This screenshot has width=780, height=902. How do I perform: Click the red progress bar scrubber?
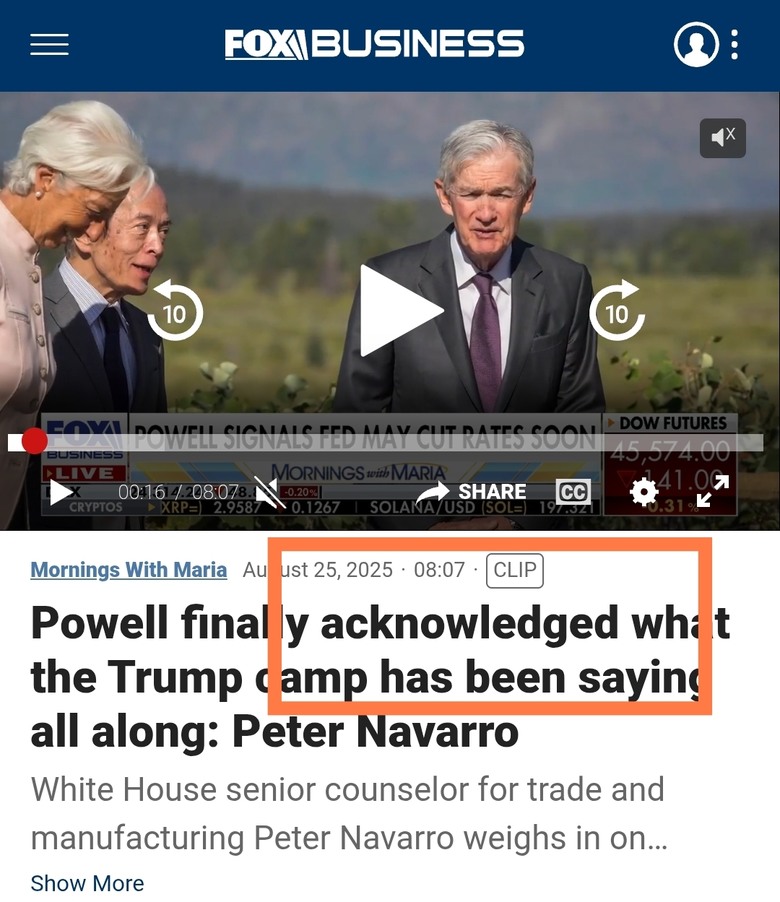35,442
